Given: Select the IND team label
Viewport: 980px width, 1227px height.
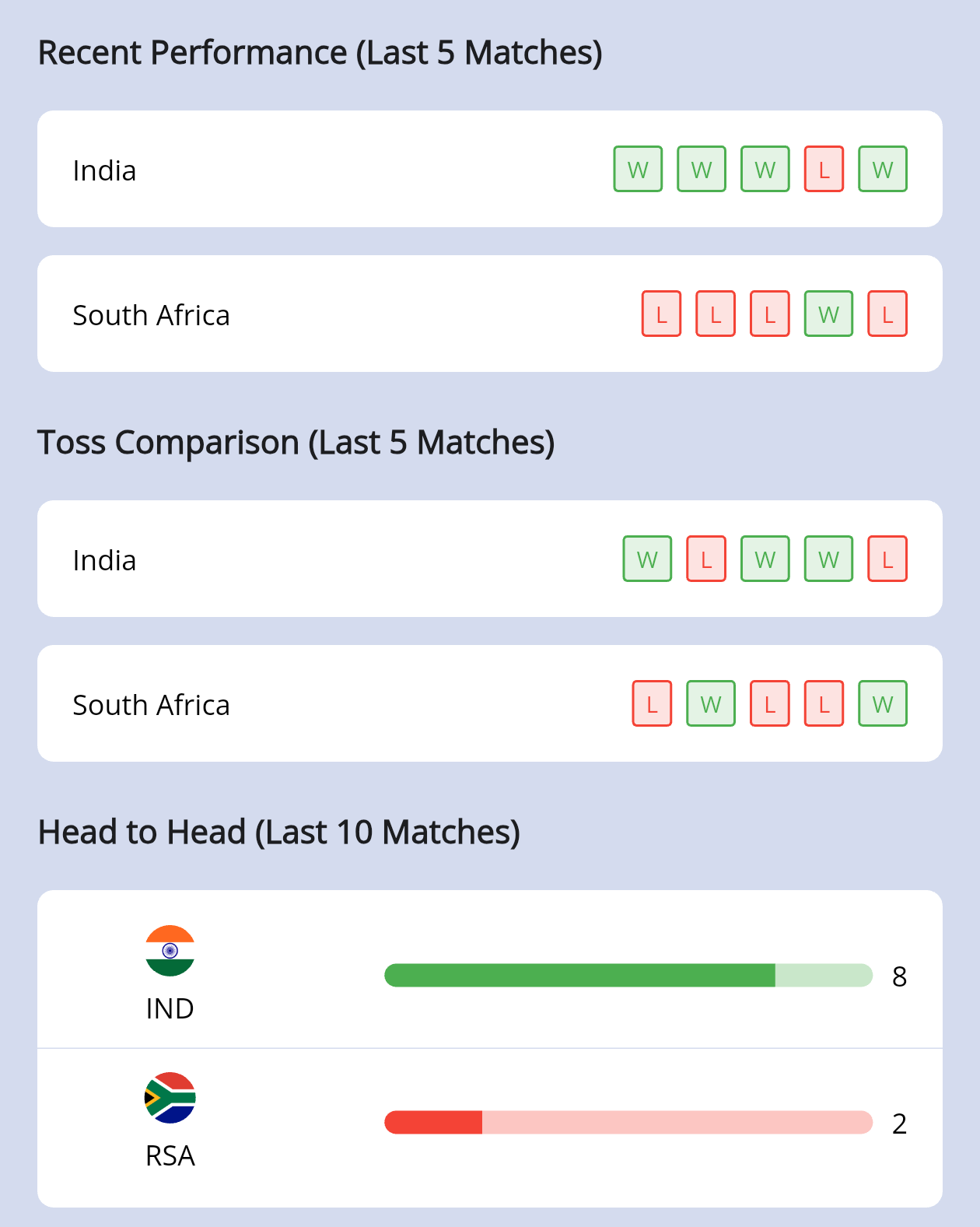Looking at the screenshot, I should (x=170, y=1008).
